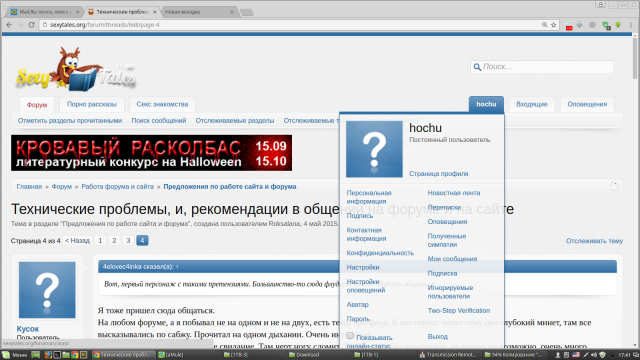Click the zoom magnifier in the address bar
This screenshot has width=640, height=360.
544,25
